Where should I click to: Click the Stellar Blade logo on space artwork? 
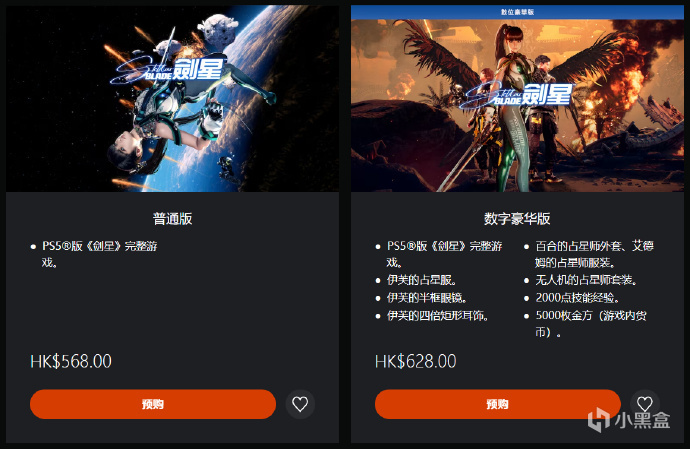167,70
